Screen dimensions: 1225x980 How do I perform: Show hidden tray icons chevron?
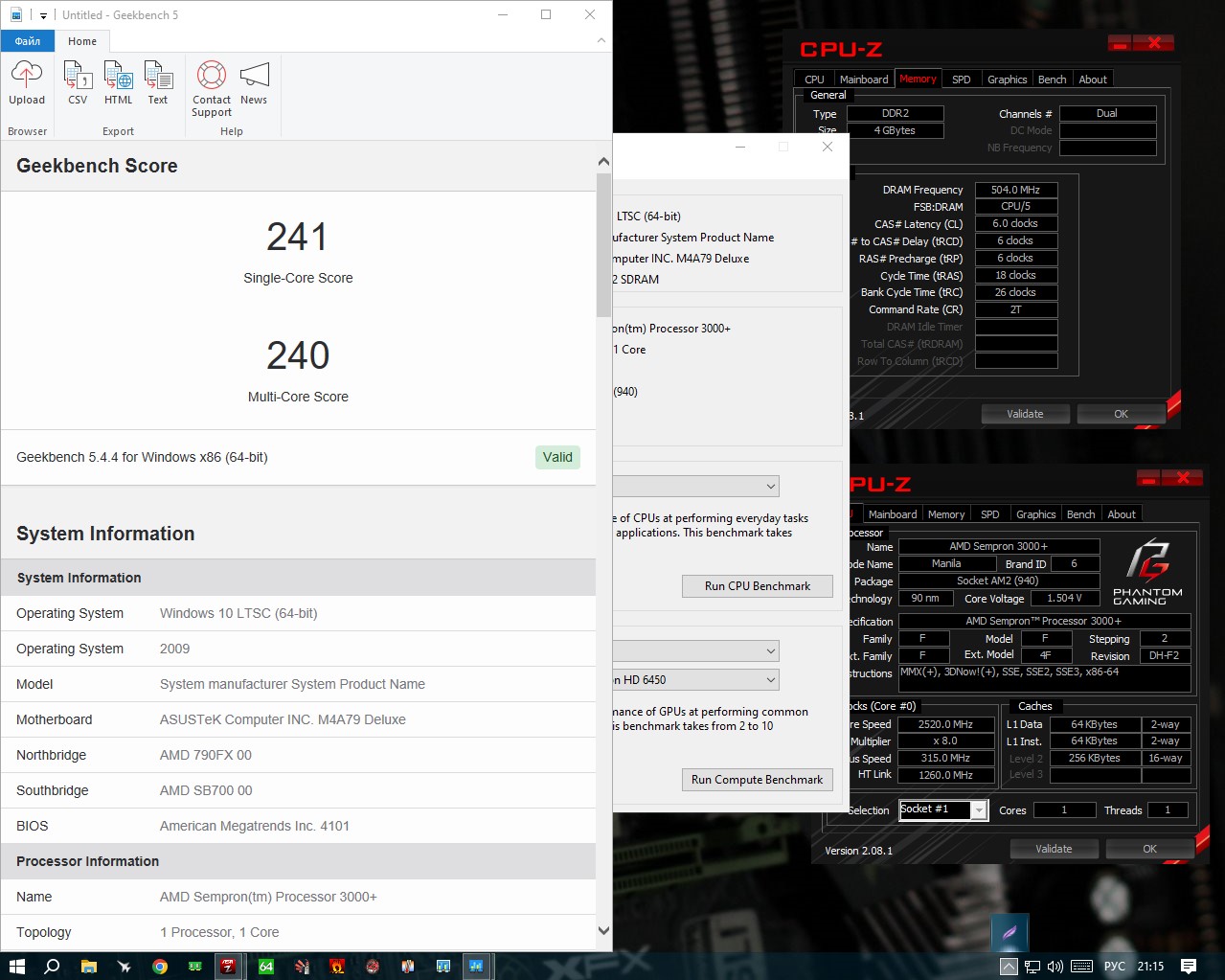click(x=1009, y=967)
